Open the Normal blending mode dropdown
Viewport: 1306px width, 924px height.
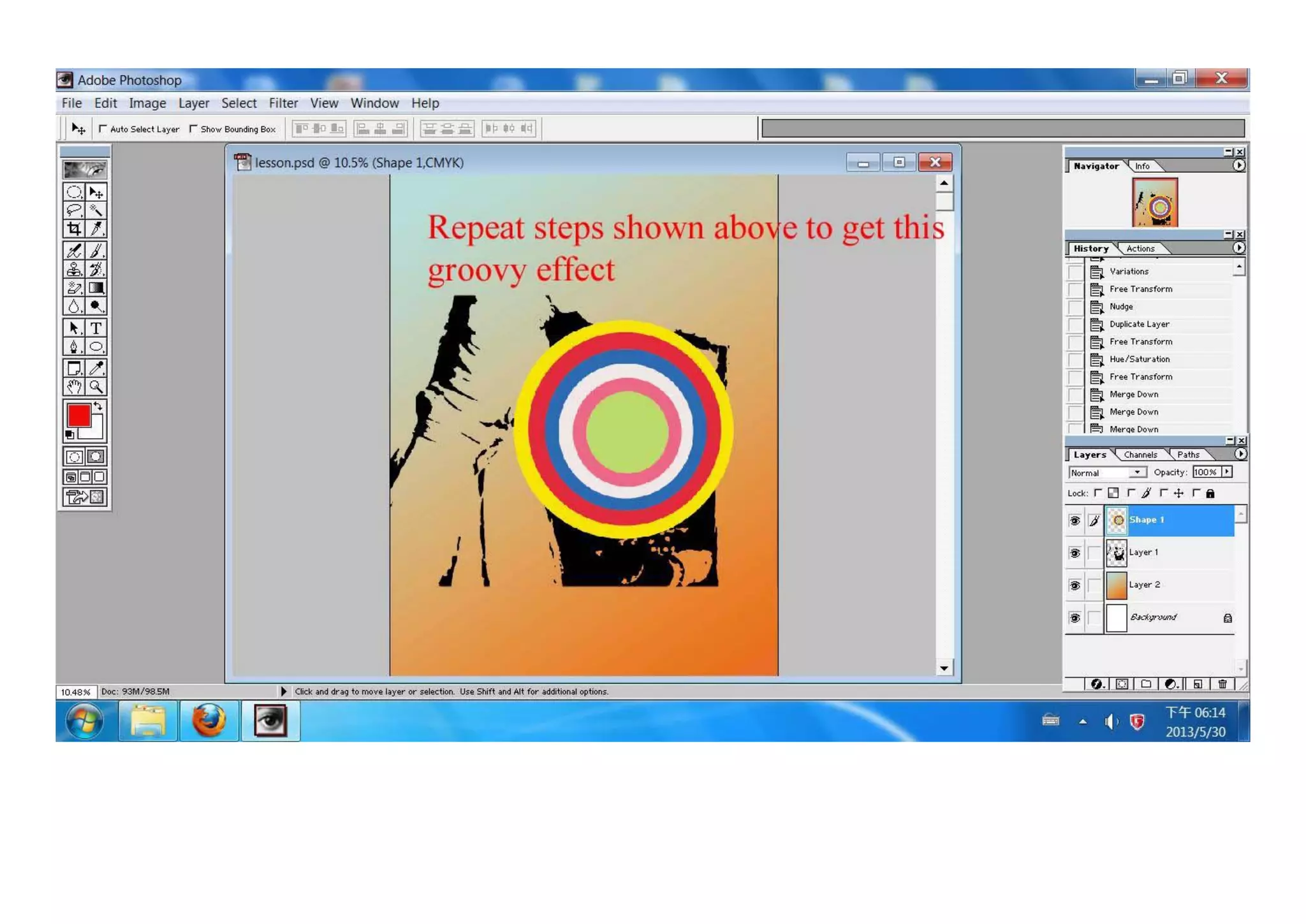(1108, 473)
